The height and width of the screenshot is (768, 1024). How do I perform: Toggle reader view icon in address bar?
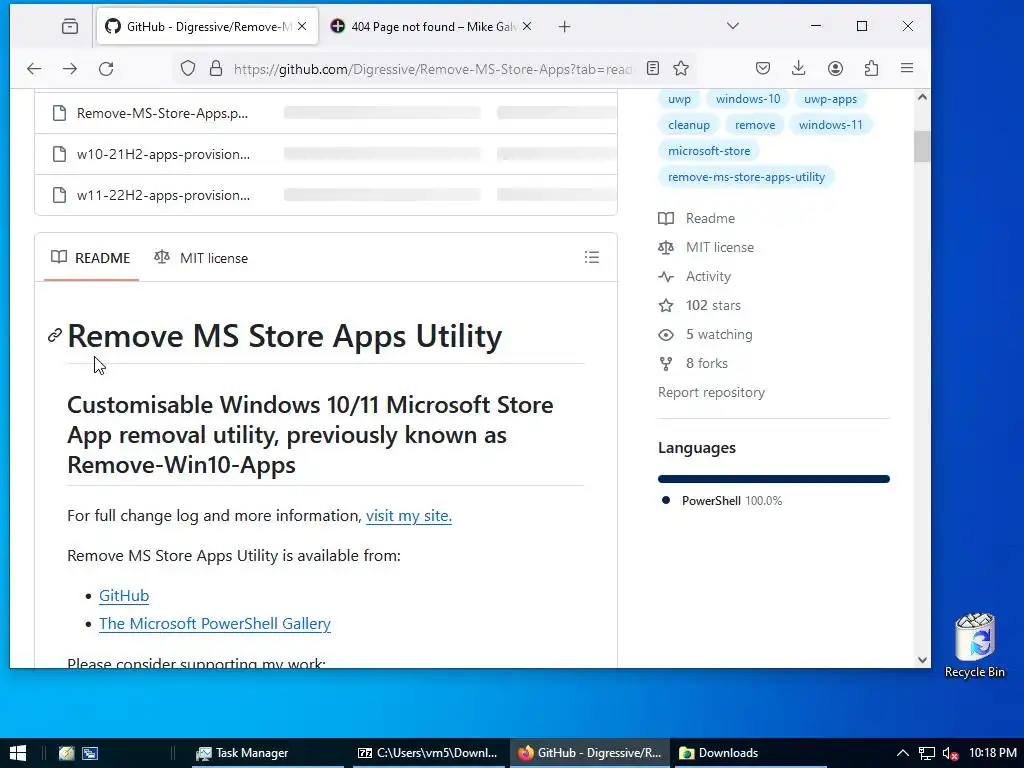tap(652, 69)
